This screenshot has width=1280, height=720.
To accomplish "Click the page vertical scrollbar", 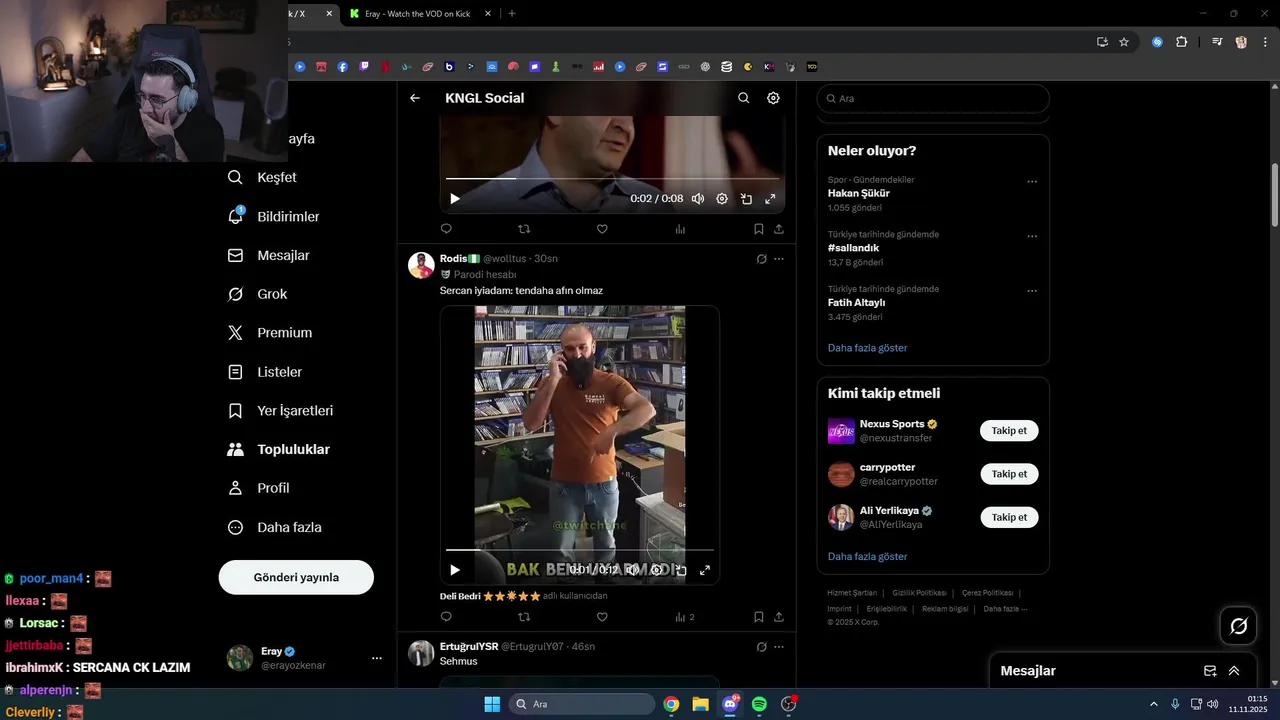I will (1275, 195).
